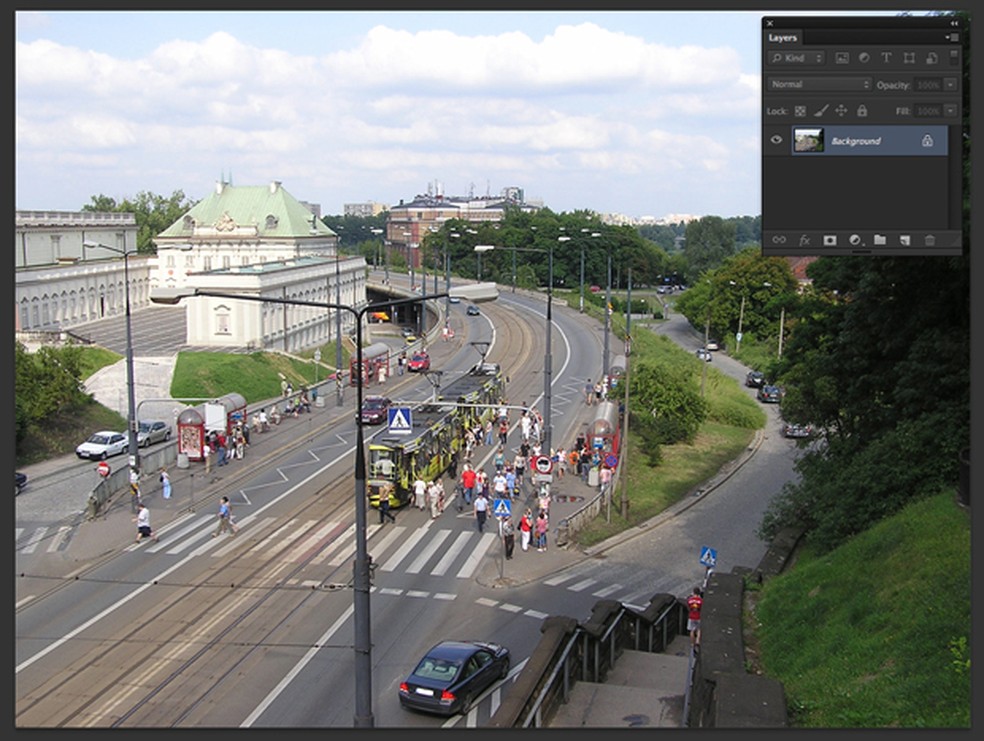Click the Fill value field
984x741 pixels.
(928, 111)
